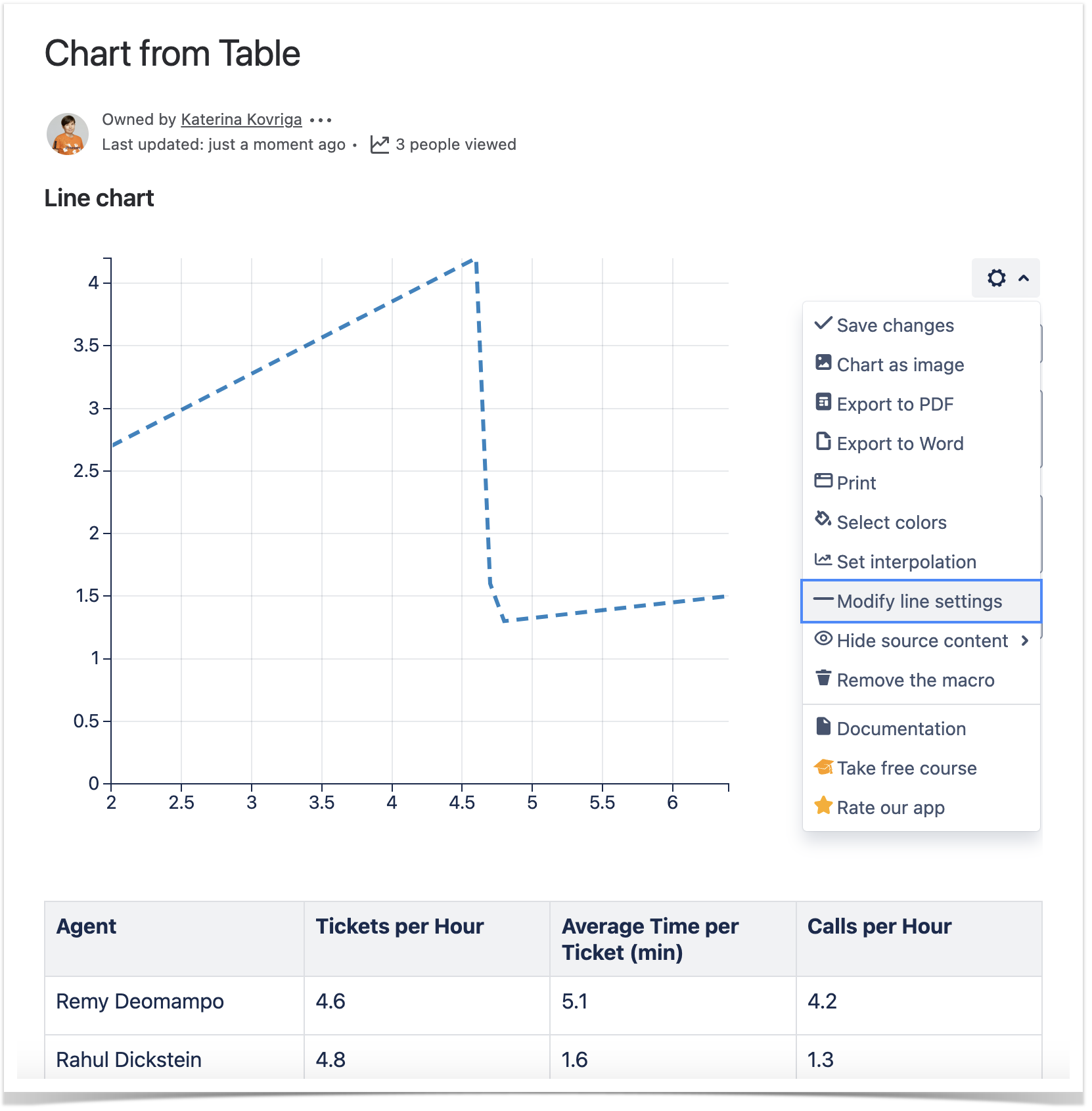The image size is (1092, 1111).
Task: Click the three-dot more options near owner
Action: [321, 120]
